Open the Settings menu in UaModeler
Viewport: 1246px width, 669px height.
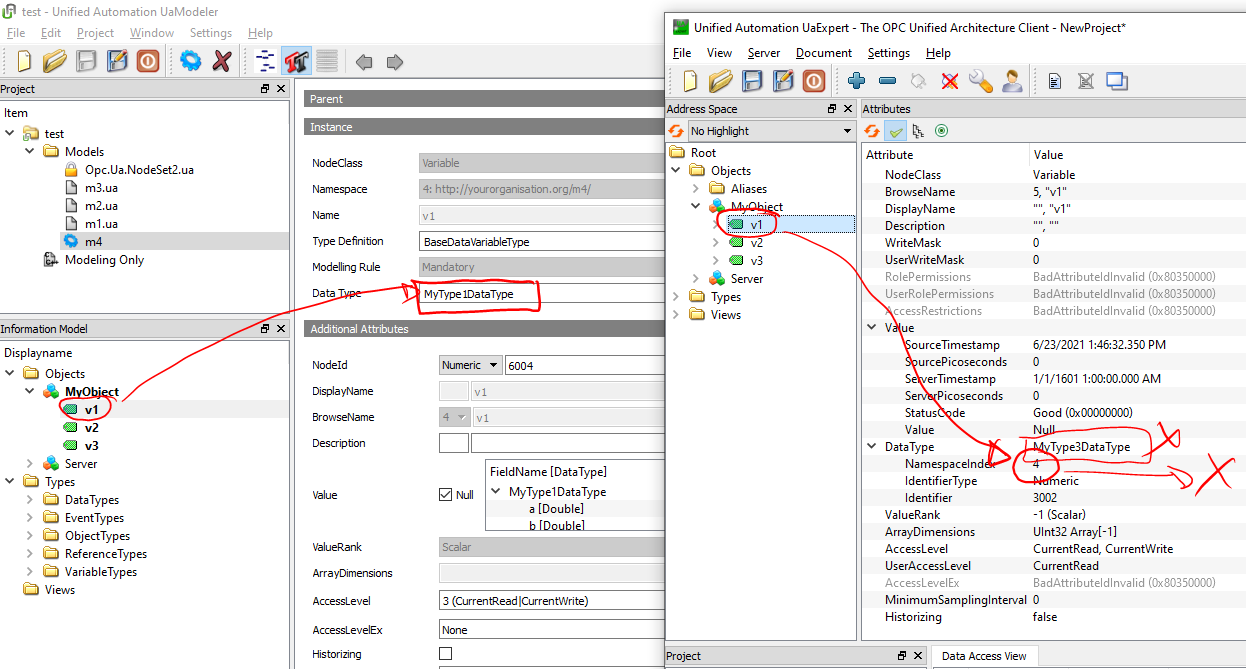pyautogui.click(x=210, y=32)
